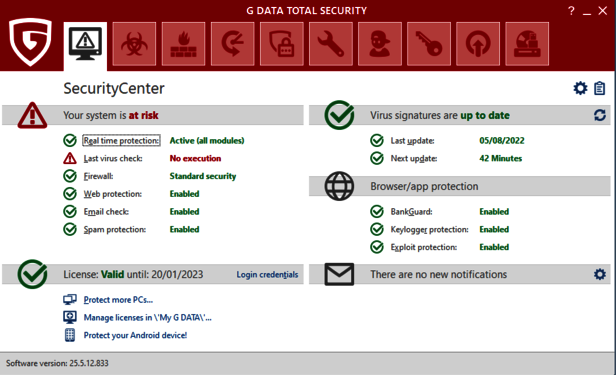Open the Password Manager lock icon
This screenshot has width=616, height=375.
pyautogui.click(x=282, y=44)
